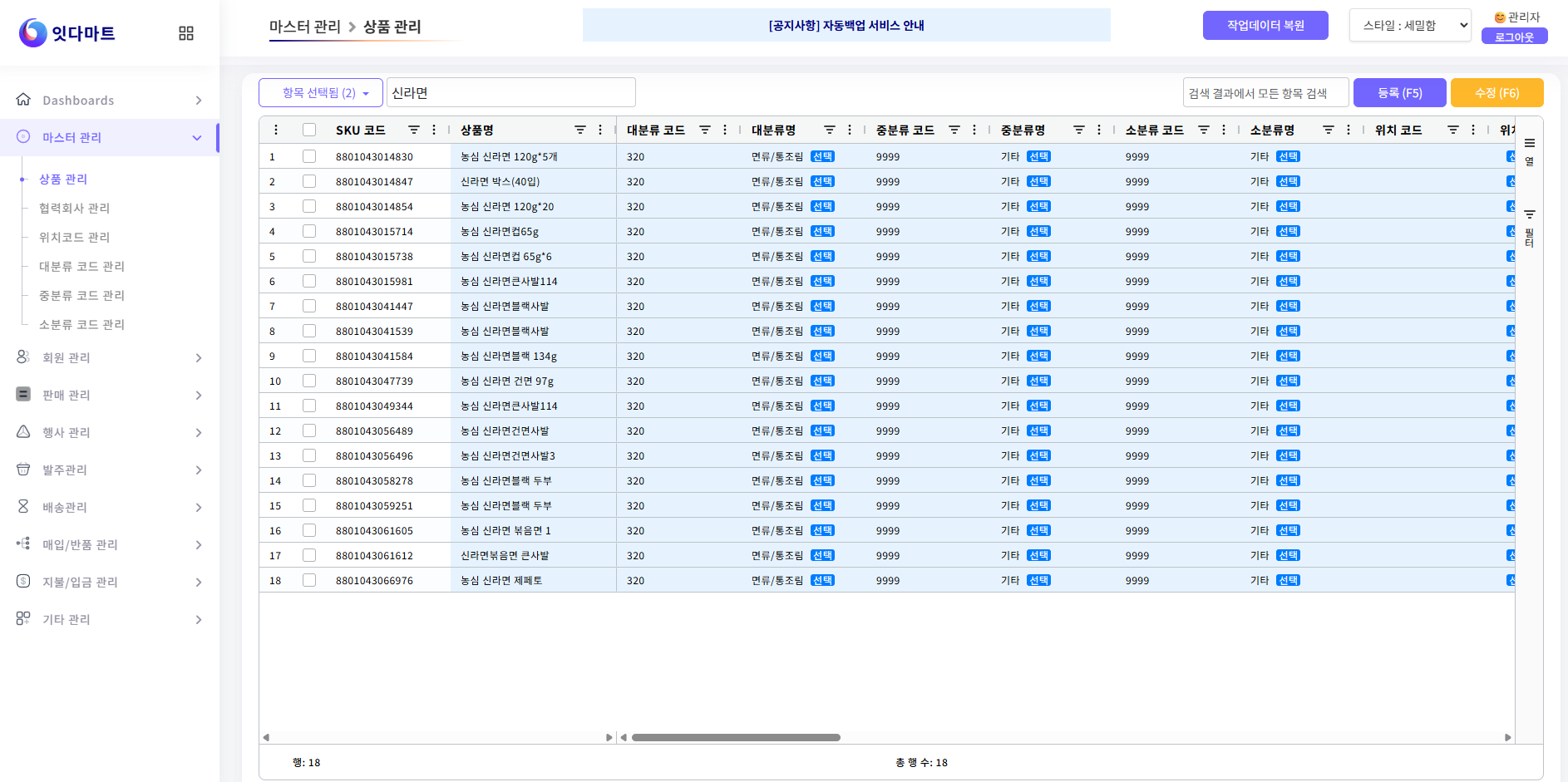This screenshot has height=782, width=1568.
Task: Open the three-dot menu on 소분류명 column
Action: [x=1349, y=130]
